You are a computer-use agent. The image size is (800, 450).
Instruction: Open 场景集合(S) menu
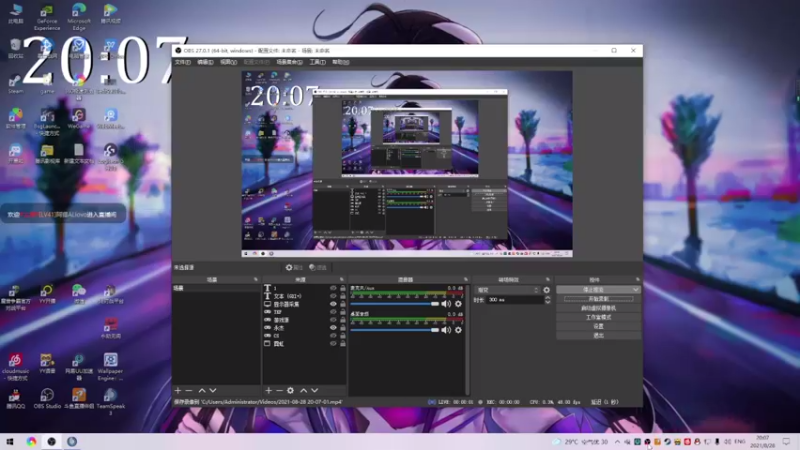tap(289, 62)
